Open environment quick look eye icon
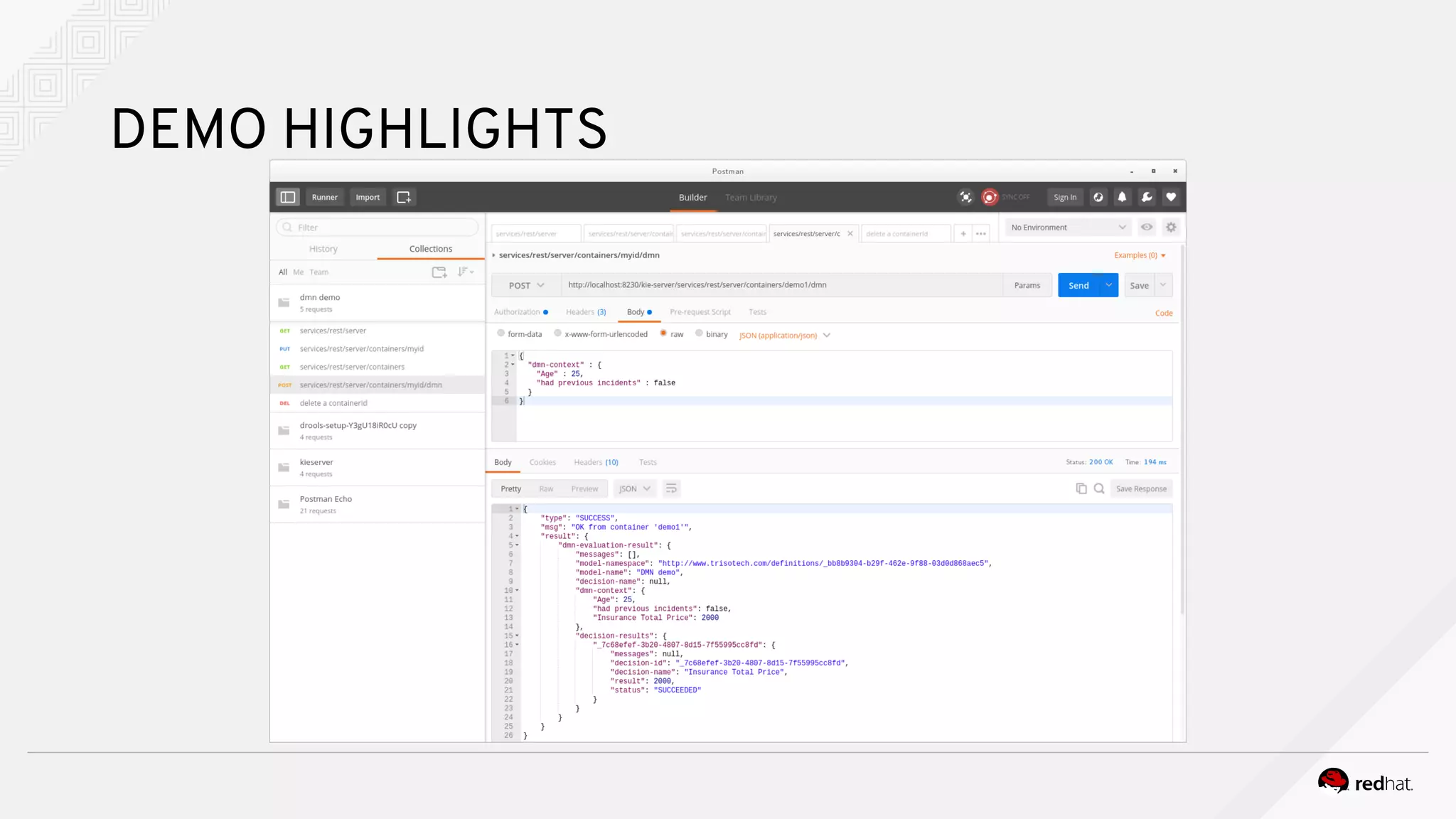Image resolution: width=1456 pixels, height=819 pixels. click(x=1147, y=227)
